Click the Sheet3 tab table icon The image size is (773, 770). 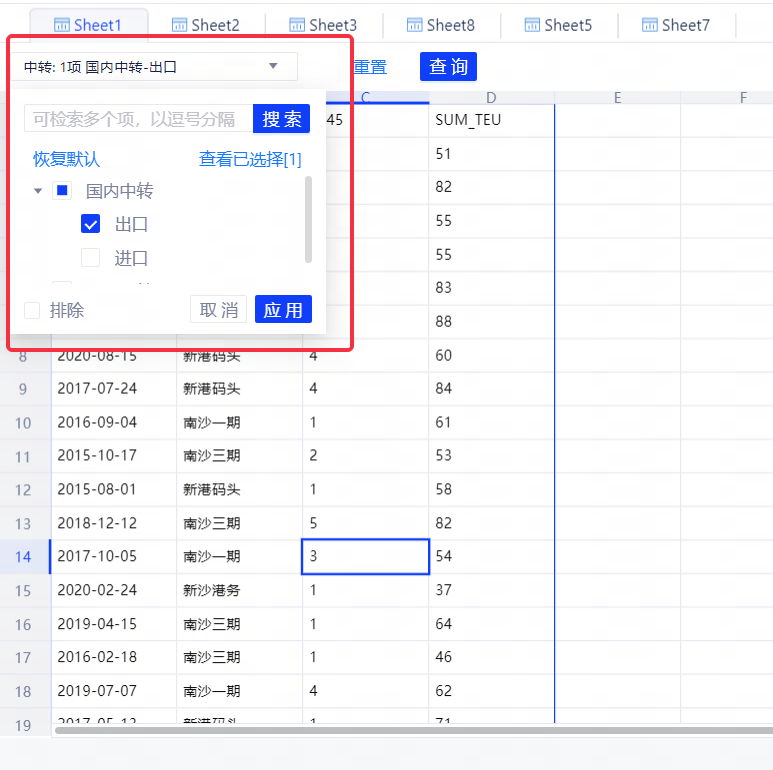coord(298,25)
